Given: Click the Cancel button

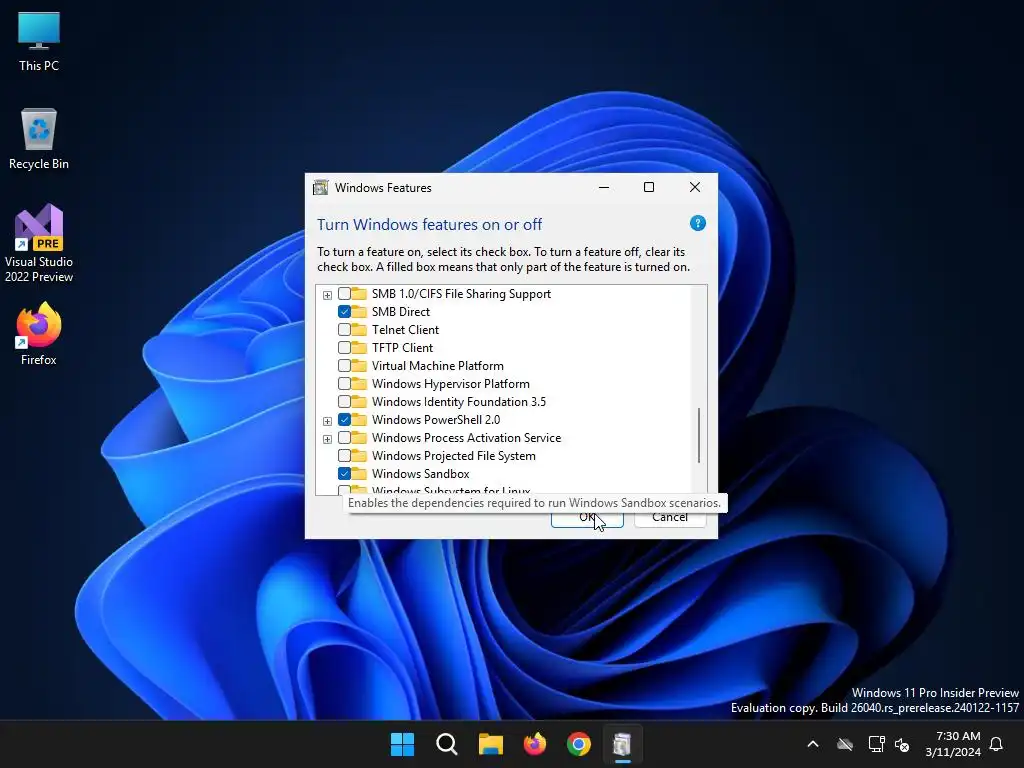Looking at the screenshot, I should [x=670, y=517].
